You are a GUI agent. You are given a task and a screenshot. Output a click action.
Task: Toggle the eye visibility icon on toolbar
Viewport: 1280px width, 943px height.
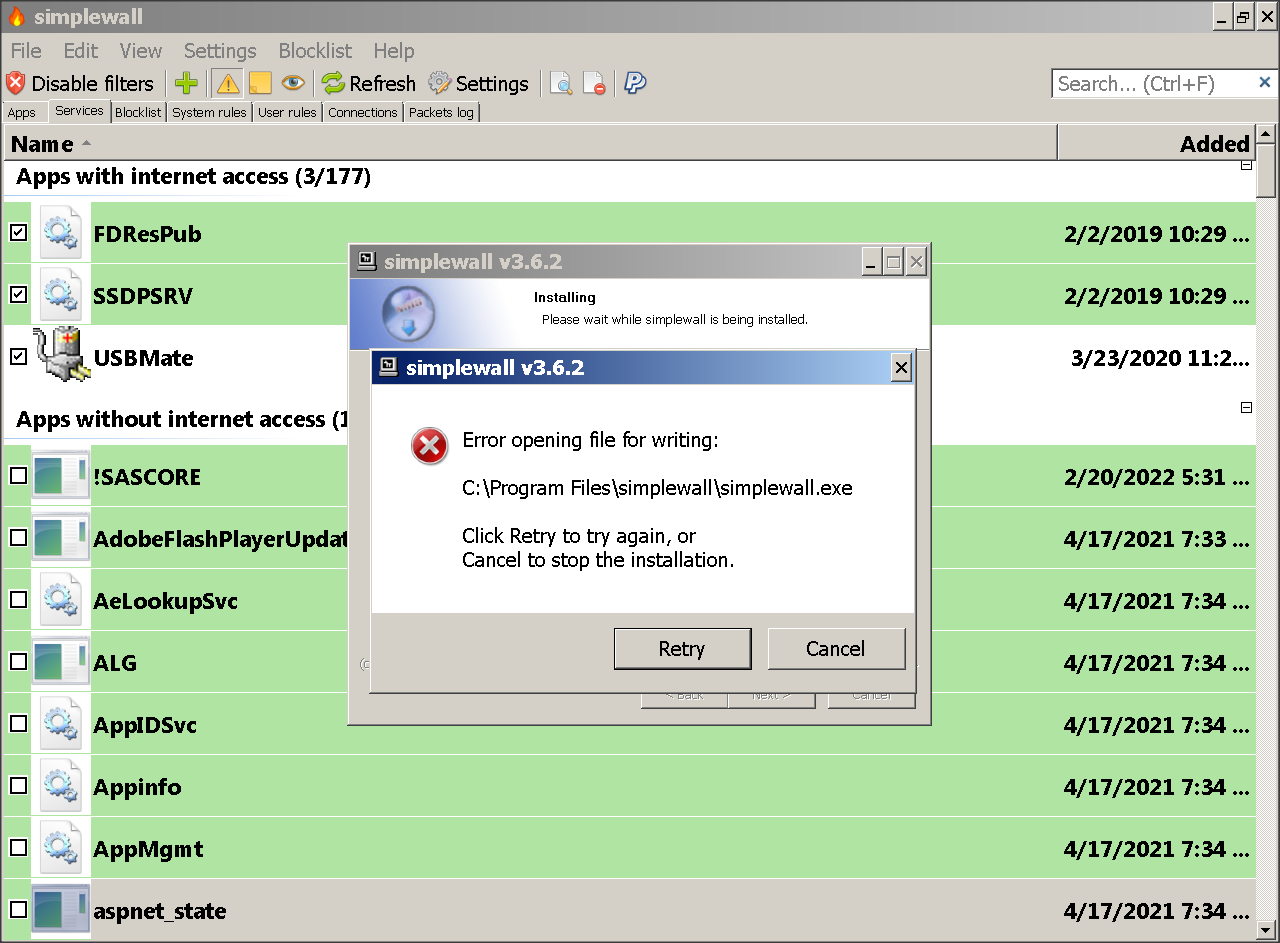pos(294,84)
